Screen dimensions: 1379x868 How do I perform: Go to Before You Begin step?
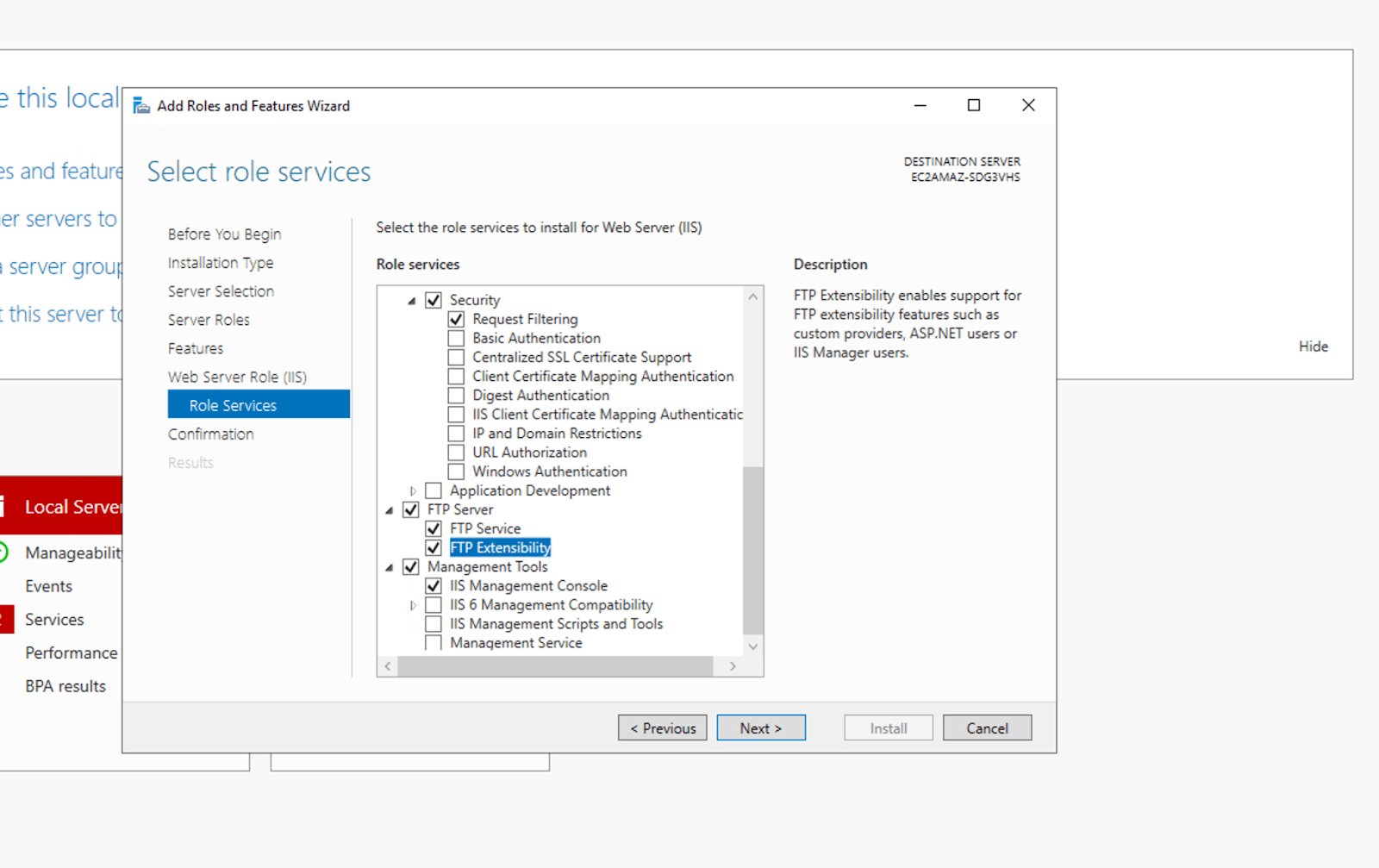pos(224,234)
